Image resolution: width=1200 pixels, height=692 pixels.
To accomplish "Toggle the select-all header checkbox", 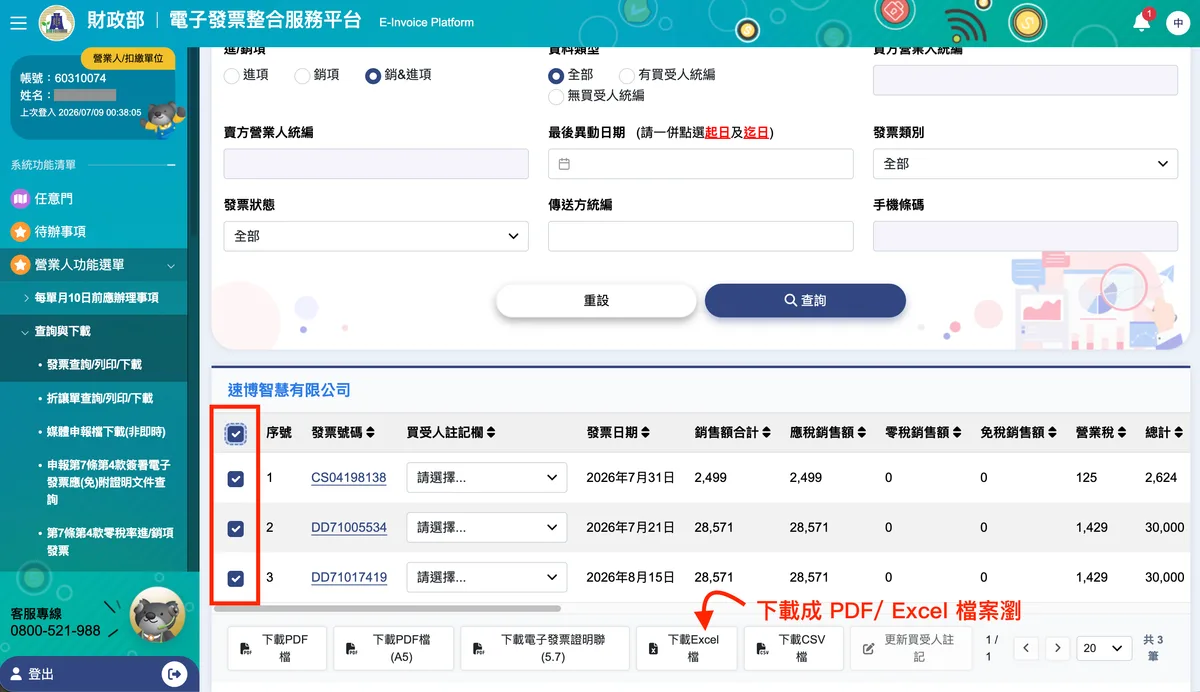I will (236, 434).
